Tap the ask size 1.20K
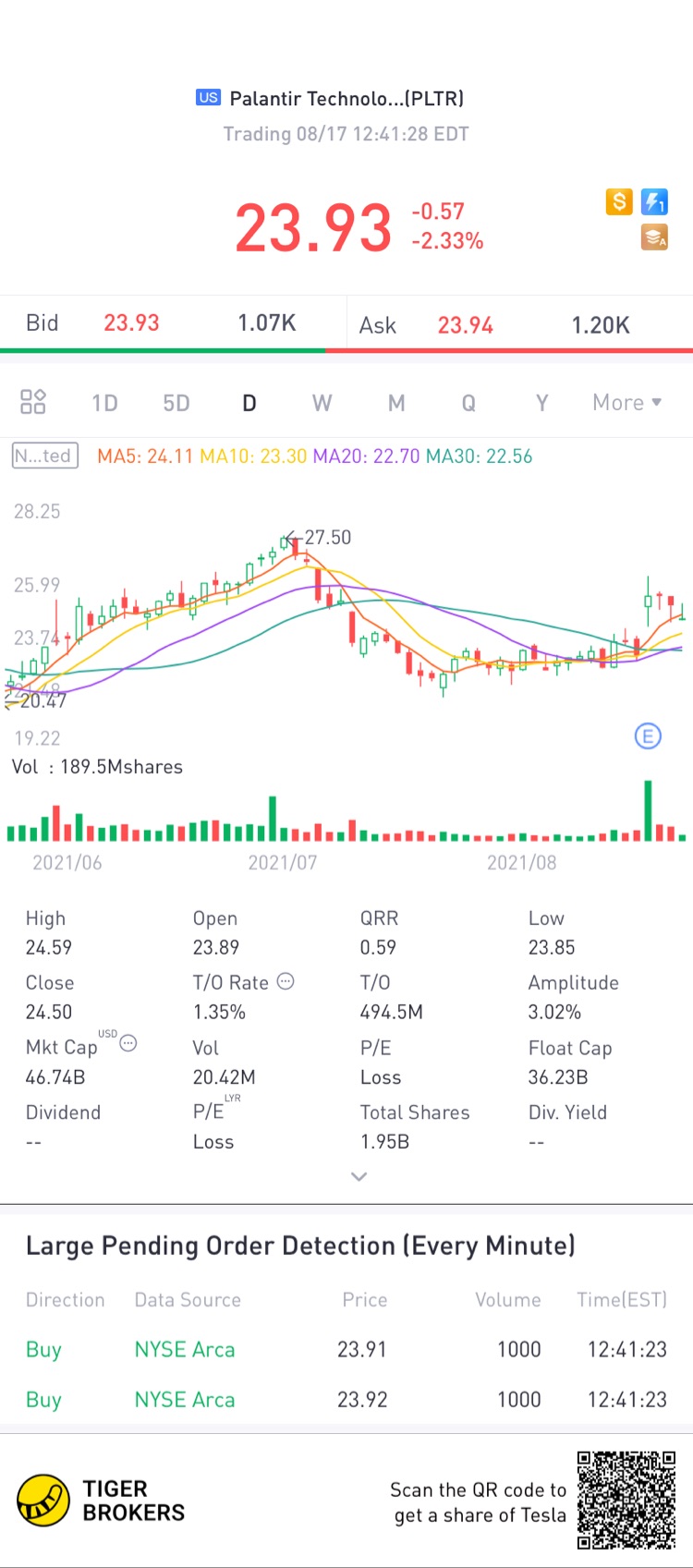The width and height of the screenshot is (693, 1568). [601, 325]
